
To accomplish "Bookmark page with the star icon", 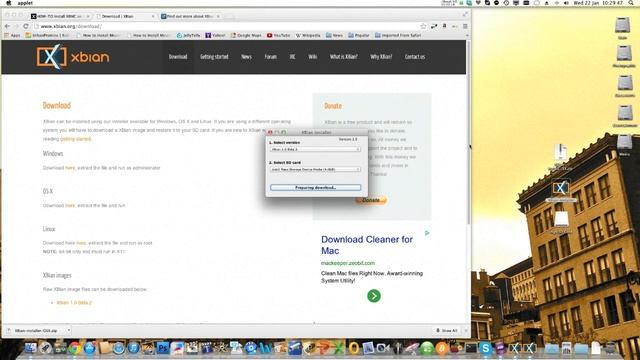I will coord(423,27).
